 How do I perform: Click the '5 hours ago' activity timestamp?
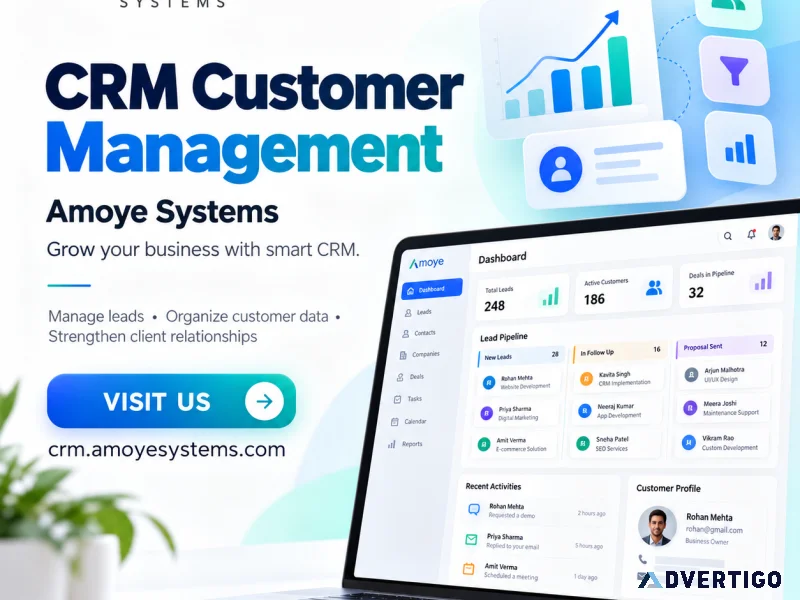coord(589,546)
